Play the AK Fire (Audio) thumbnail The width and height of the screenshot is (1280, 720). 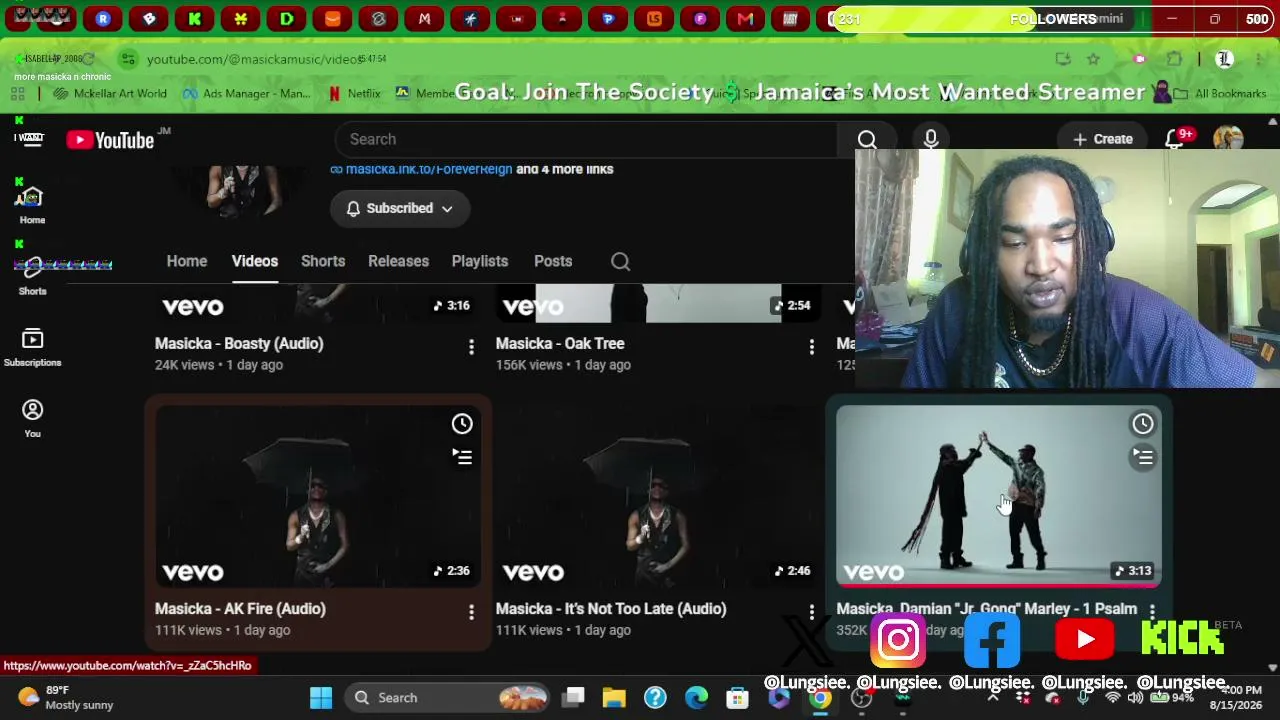(x=317, y=496)
